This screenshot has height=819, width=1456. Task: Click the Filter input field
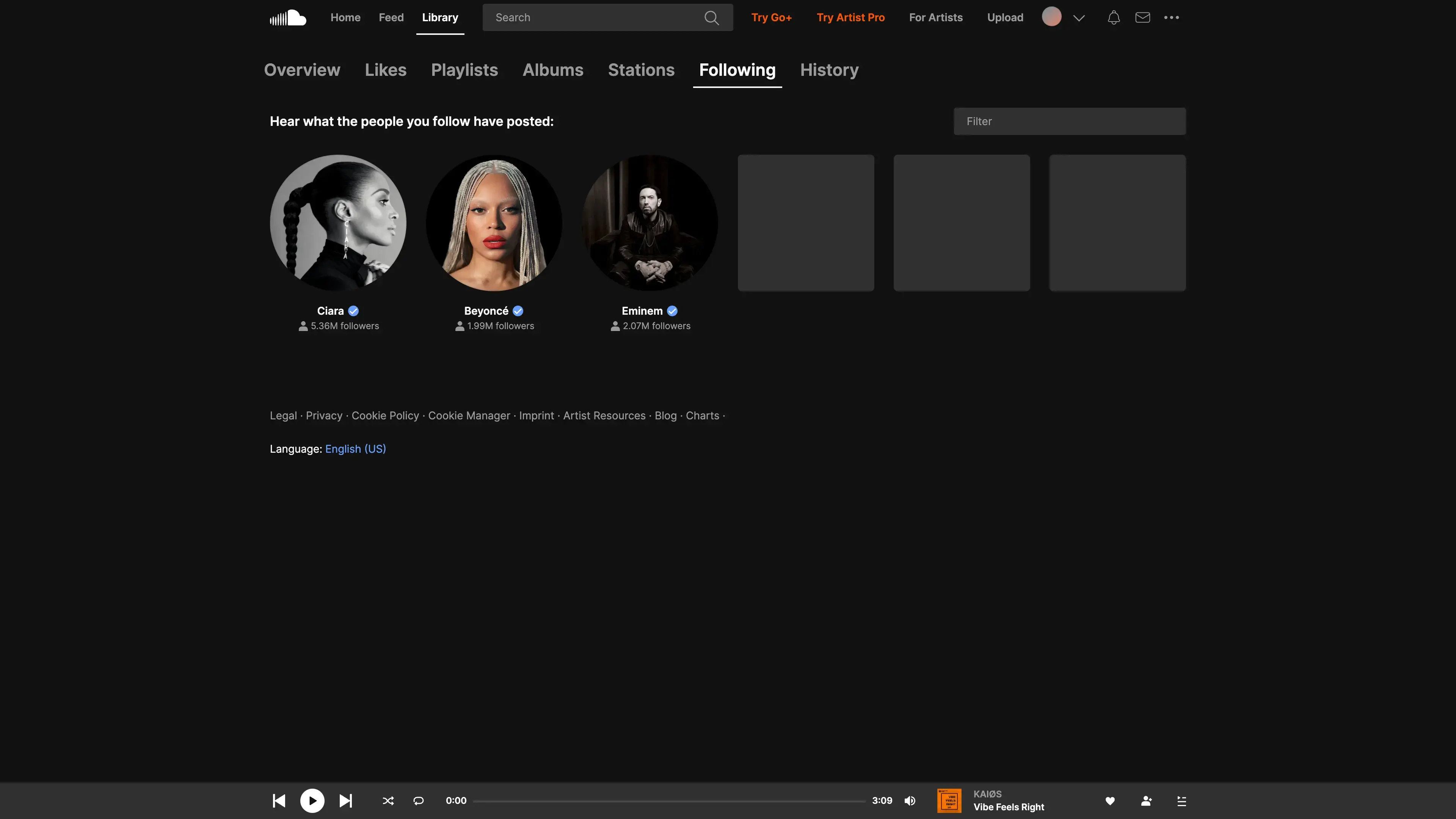coord(1069,121)
